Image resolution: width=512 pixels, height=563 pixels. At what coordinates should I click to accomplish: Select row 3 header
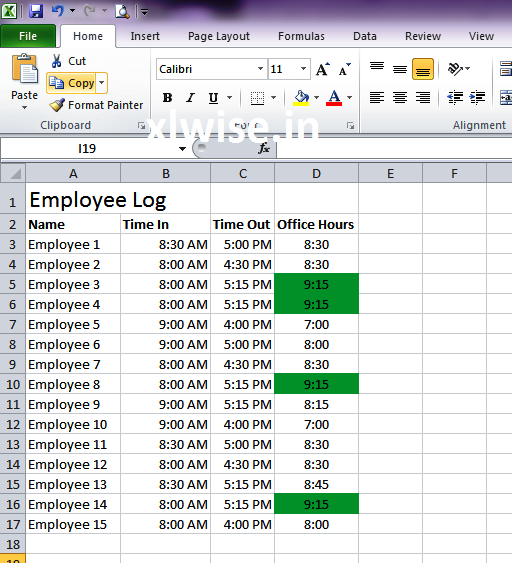point(13,245)
